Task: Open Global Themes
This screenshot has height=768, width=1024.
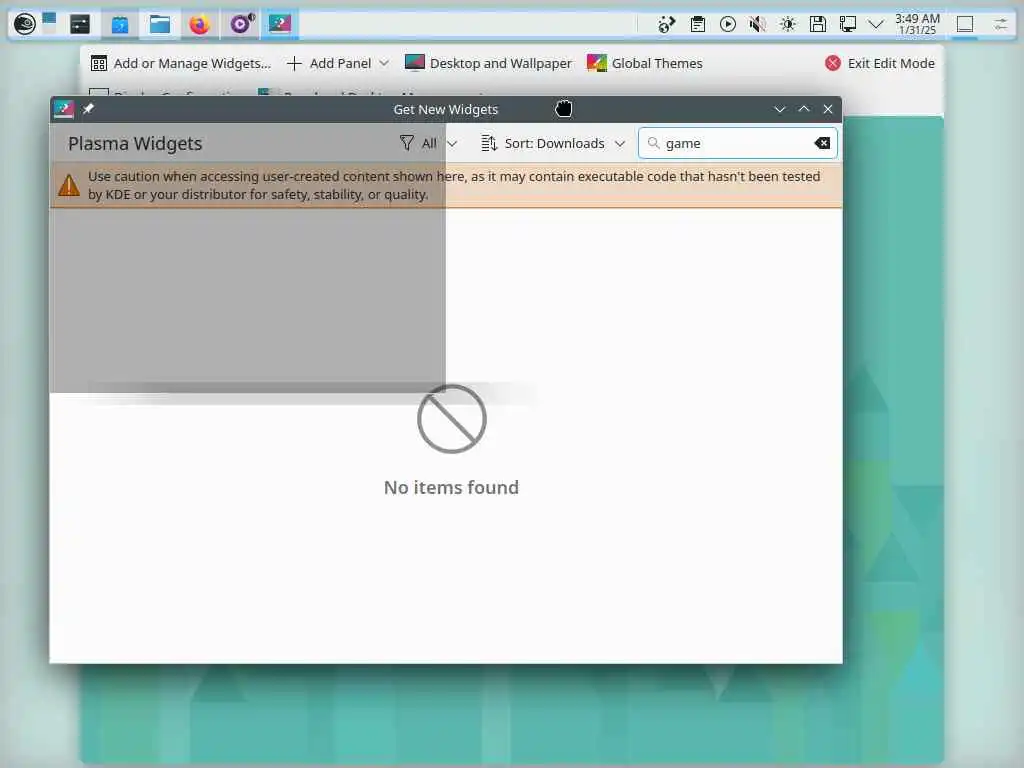Action: (645, 63)
